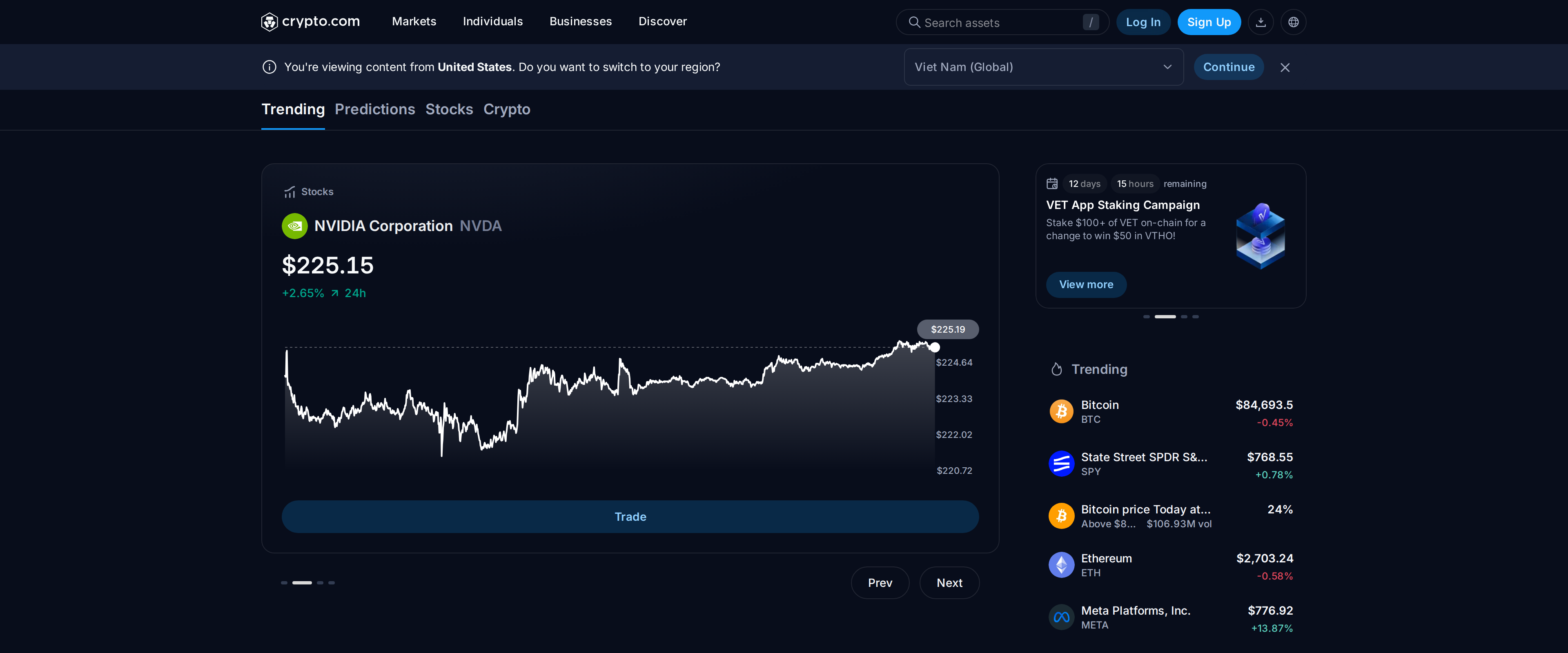Switch to the Stocks tab
Image resolution: width=1568 pixels, height=653 pixels.
tap(449, 109)
